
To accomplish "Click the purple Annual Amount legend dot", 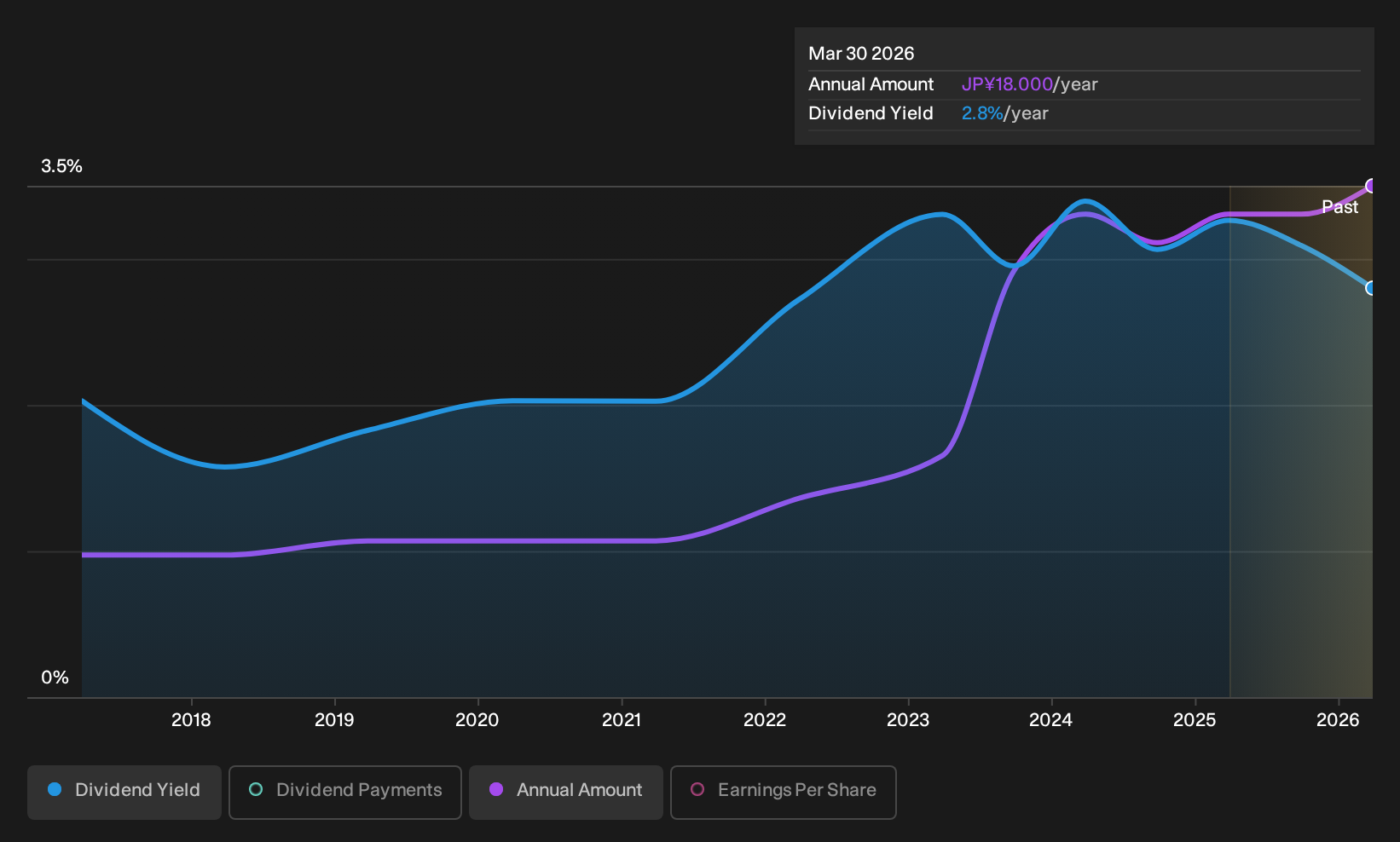I will coord(496,789).
